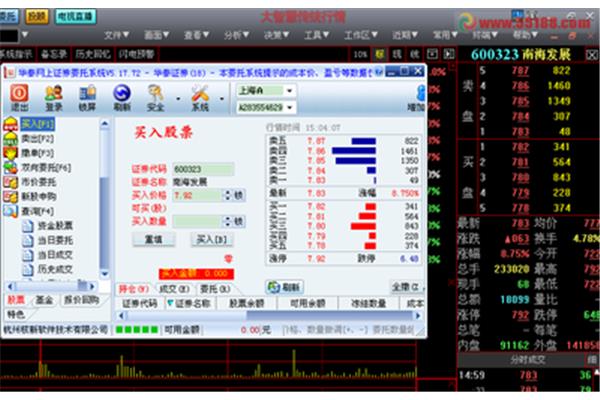Click the 备忘录 tab in main window
The image size is (600, 400).
(x=55, y=54)
